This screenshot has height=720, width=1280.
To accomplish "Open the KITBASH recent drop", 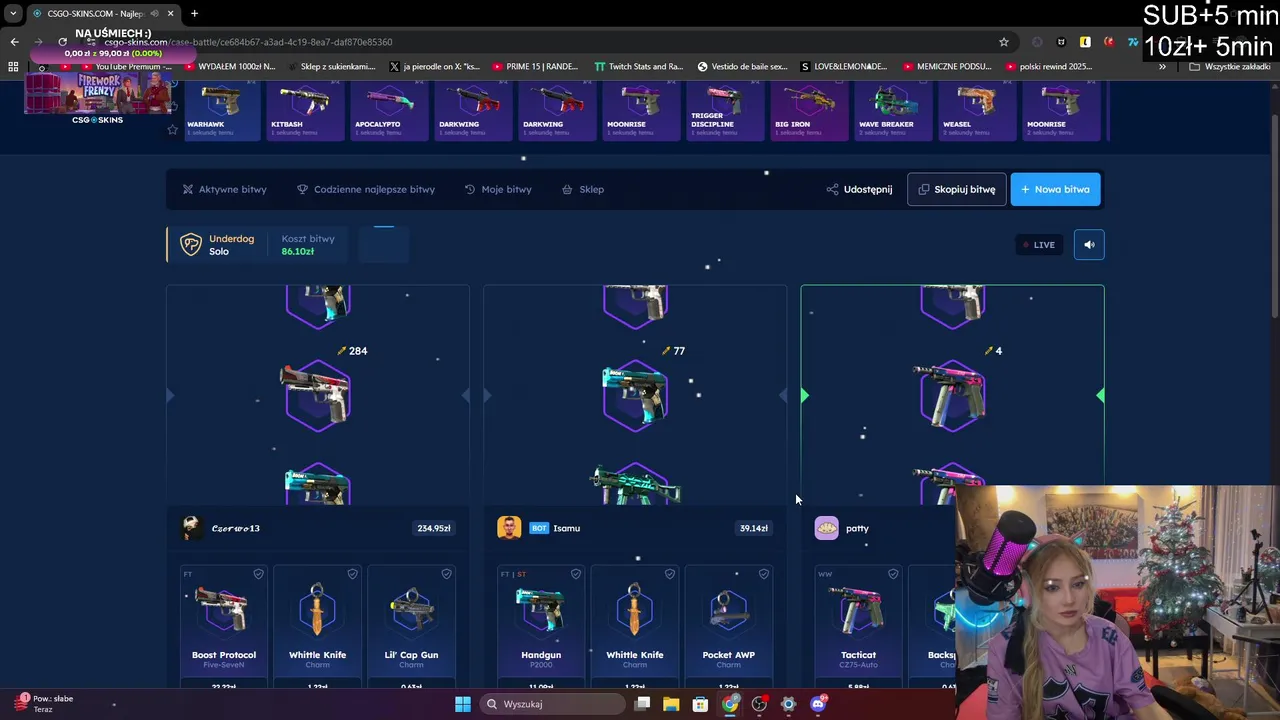I will pyautogui.click(x=306, y=110).
